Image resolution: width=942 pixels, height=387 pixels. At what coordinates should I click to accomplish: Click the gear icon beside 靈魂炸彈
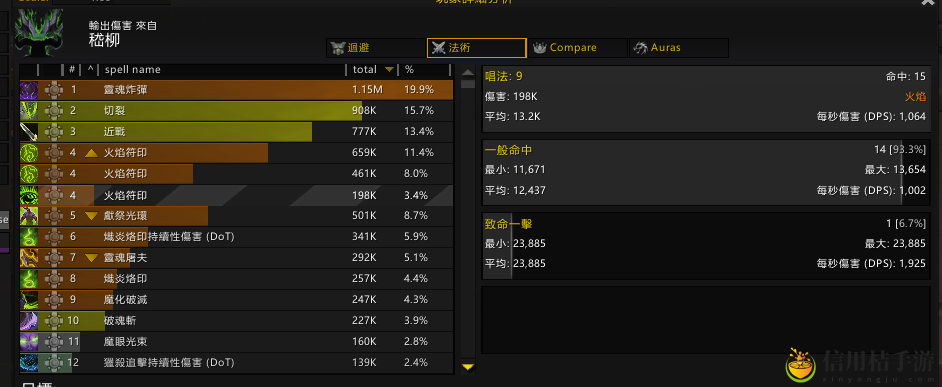(x=53, y=90)
